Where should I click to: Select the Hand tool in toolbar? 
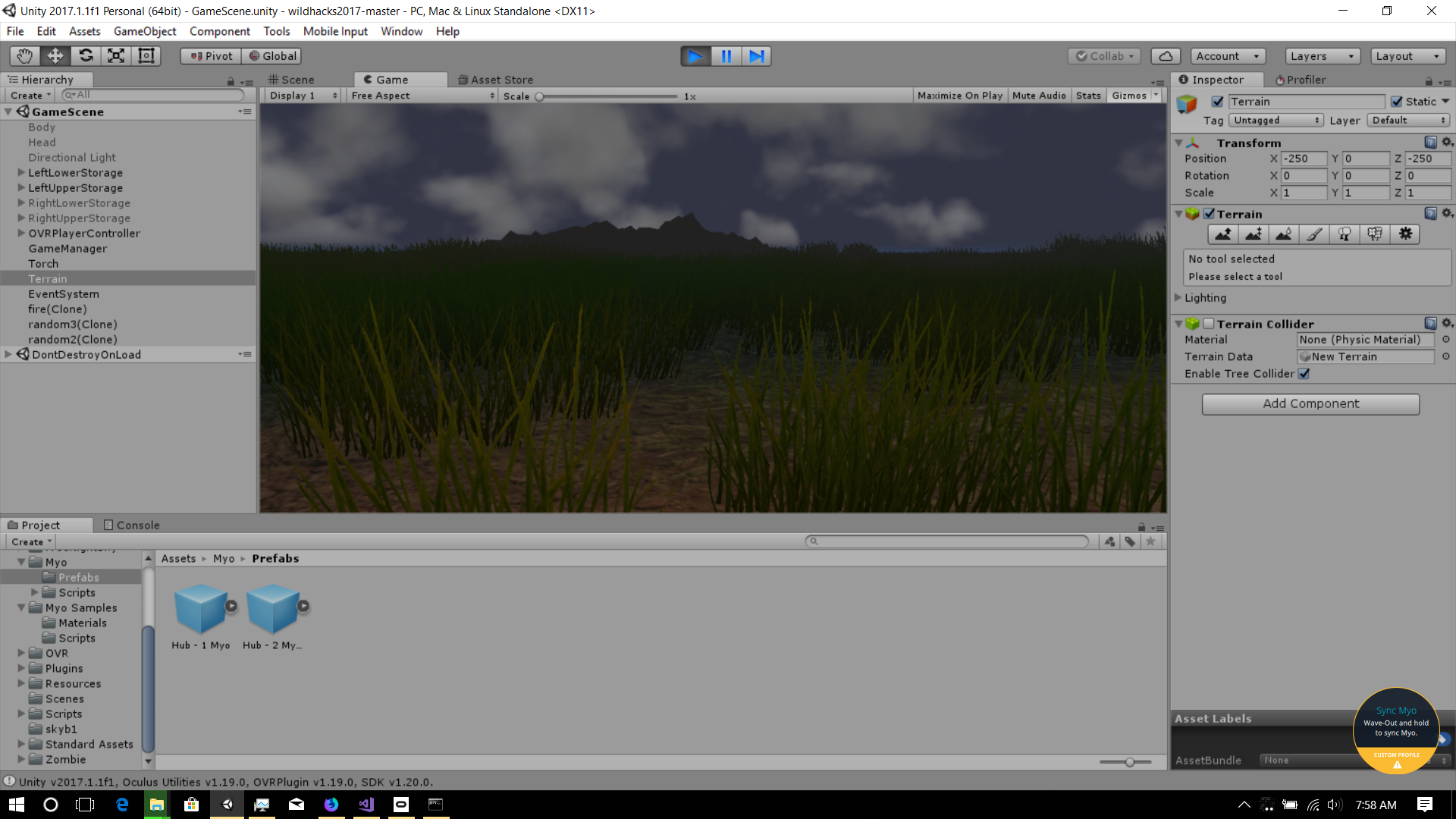tap(25, 55)
